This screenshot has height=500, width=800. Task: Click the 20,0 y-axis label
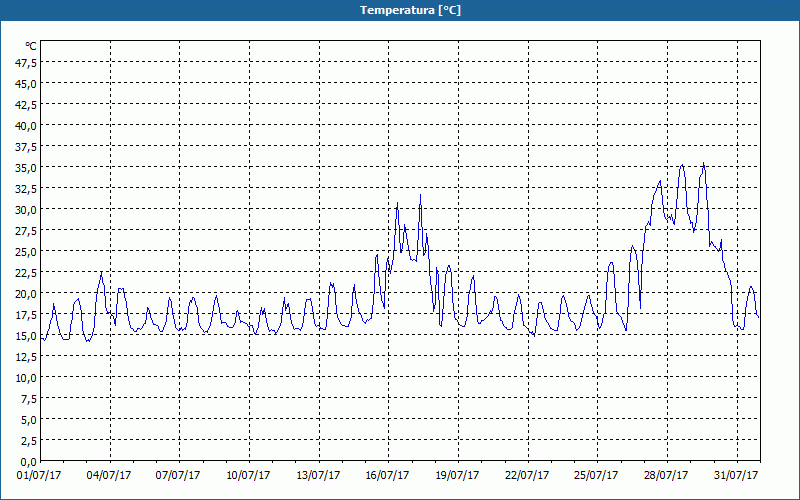(27, 294)
